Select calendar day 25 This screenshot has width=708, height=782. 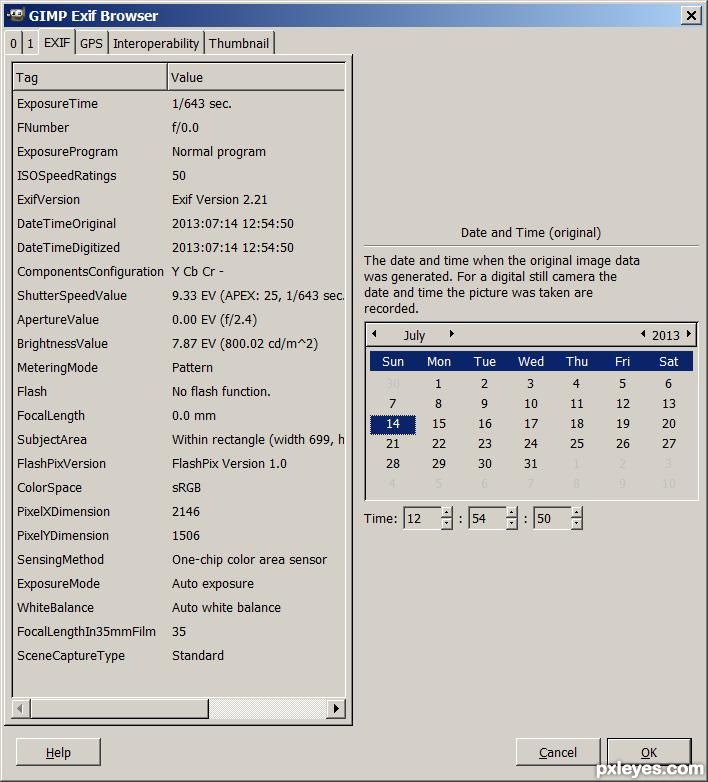pyautogui.click(x=576, y=444)
